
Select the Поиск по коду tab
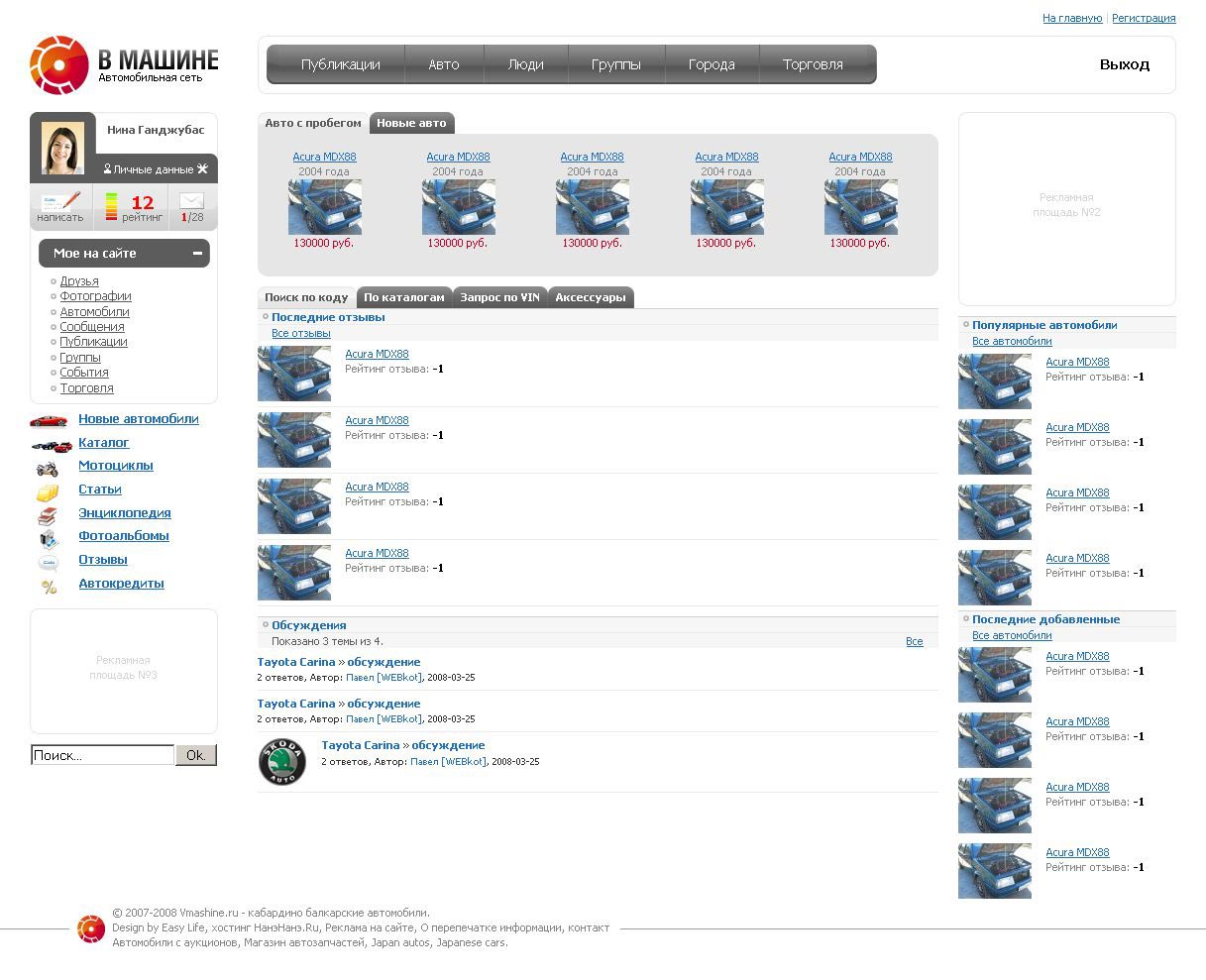click(x=306, y=297)
